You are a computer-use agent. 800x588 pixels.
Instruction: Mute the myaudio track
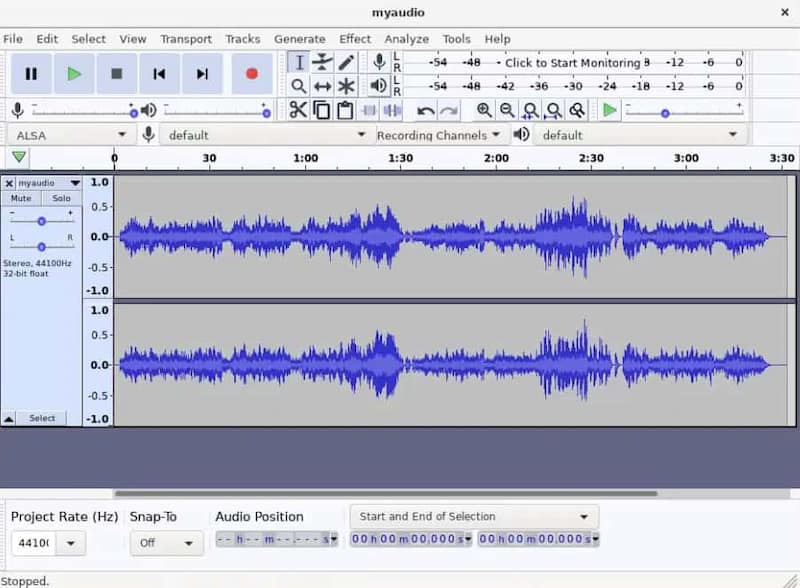tap(21, 198)
